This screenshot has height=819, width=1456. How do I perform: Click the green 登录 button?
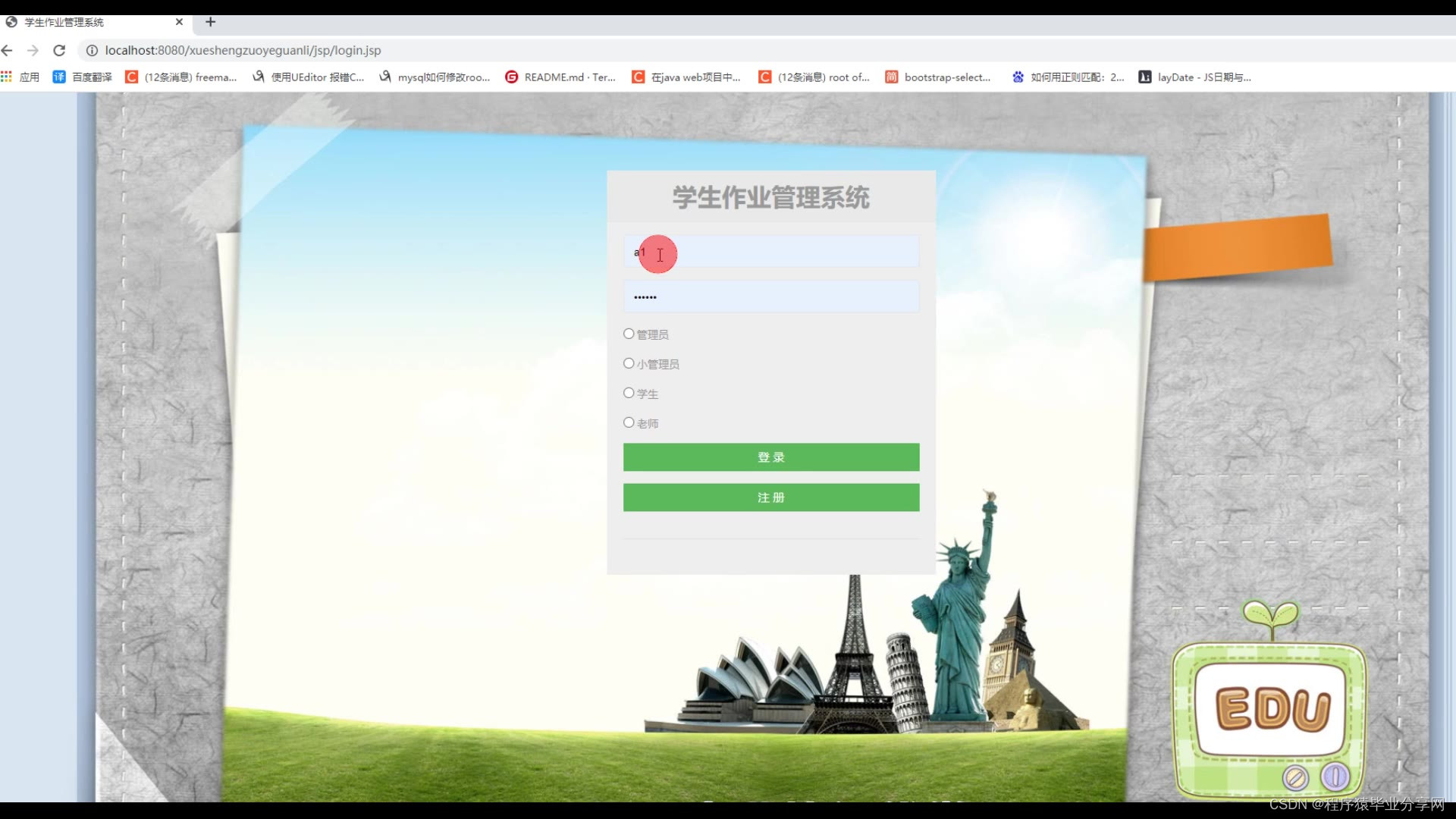coord(771,457)
